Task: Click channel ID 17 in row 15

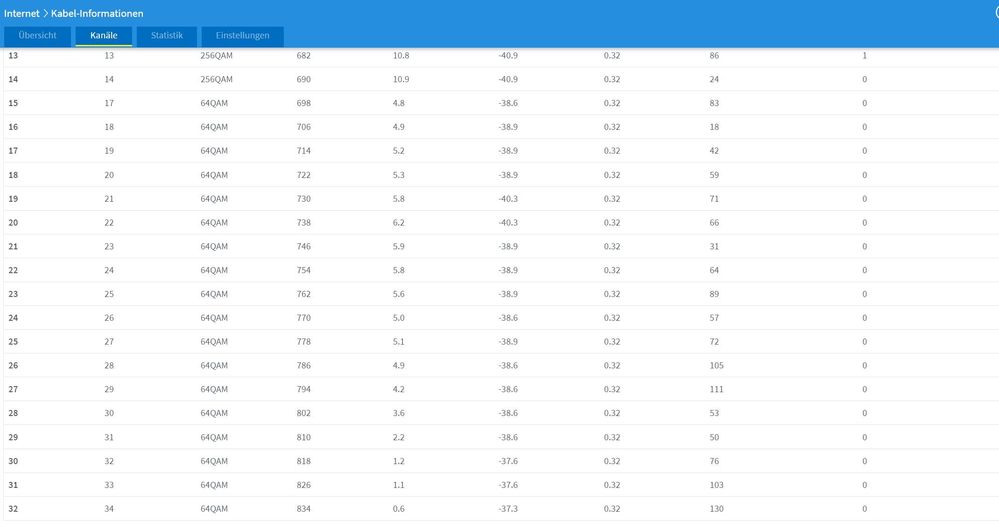Action: [109, 103]
